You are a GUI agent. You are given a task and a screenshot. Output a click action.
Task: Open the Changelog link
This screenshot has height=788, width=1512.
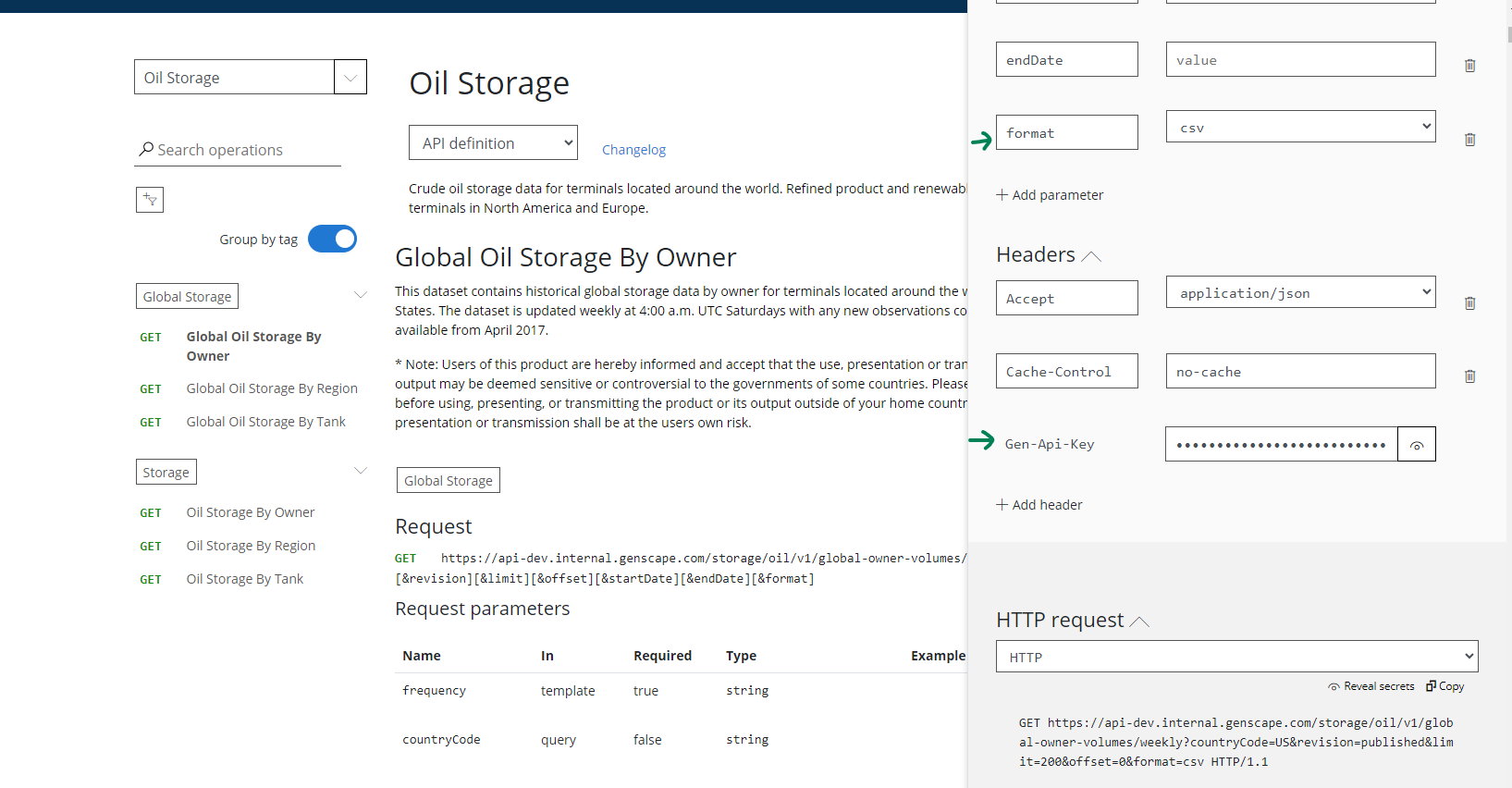(633, 150)
